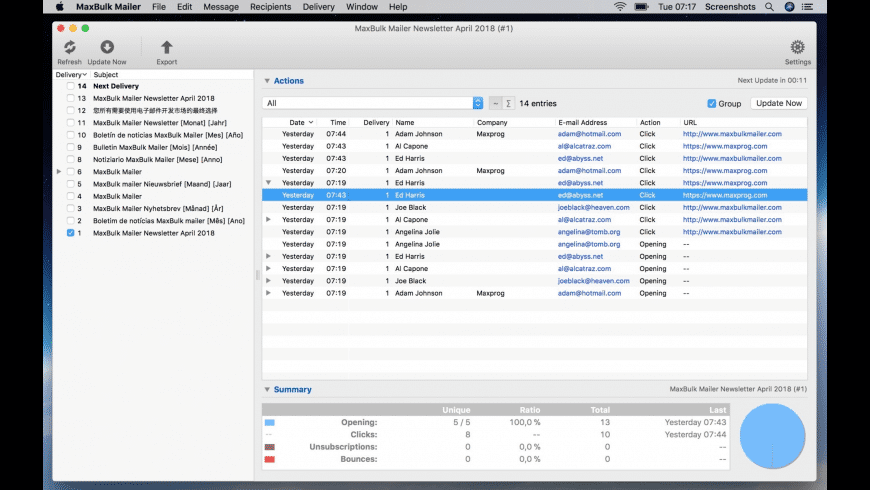
Task: Click the Update Now download icon in toolbar
Action: pos(107,47)
